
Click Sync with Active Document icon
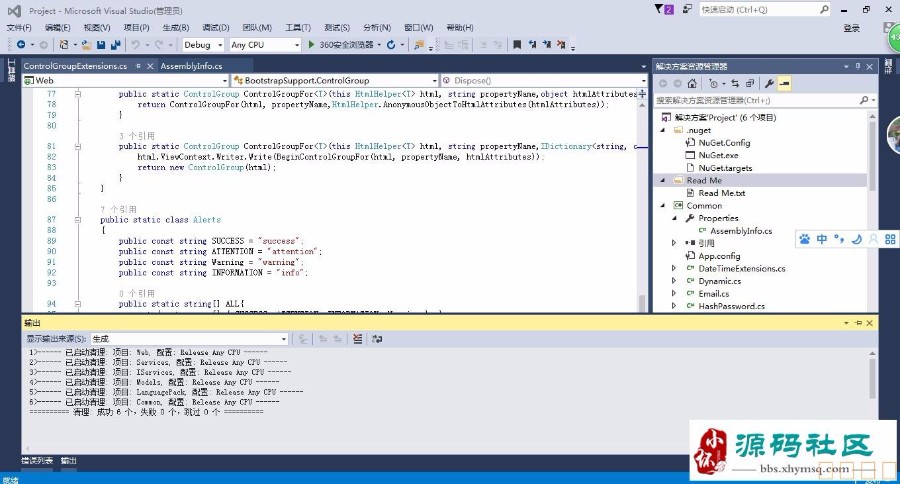click(735, 83)
